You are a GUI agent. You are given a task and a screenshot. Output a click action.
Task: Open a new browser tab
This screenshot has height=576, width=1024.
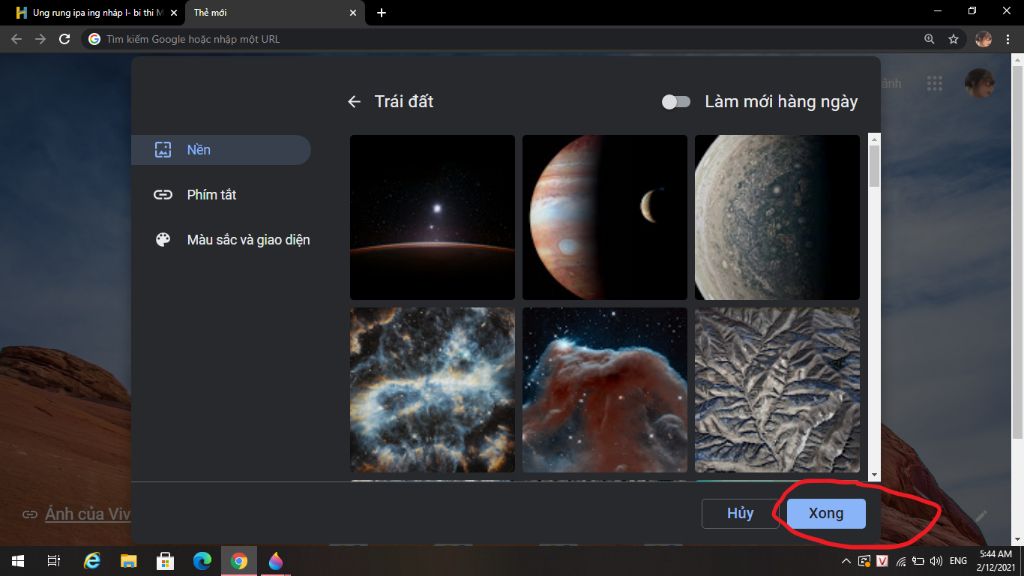tap(381, 12)
